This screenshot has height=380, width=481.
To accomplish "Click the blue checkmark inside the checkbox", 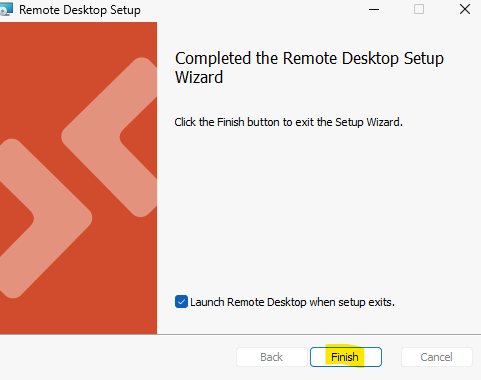I will point(181,302).
